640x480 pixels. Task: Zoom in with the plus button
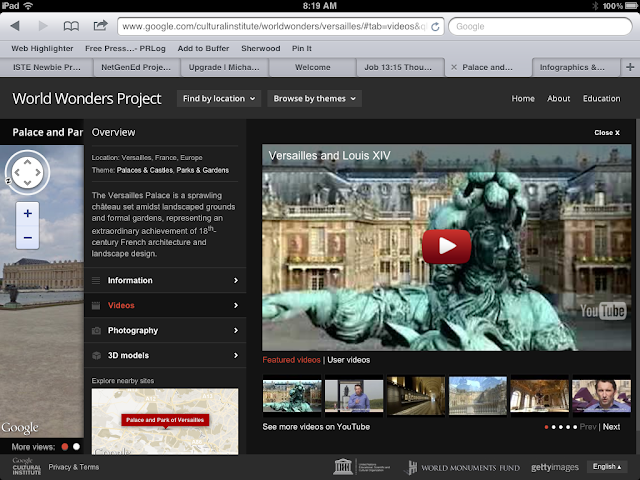28,213
